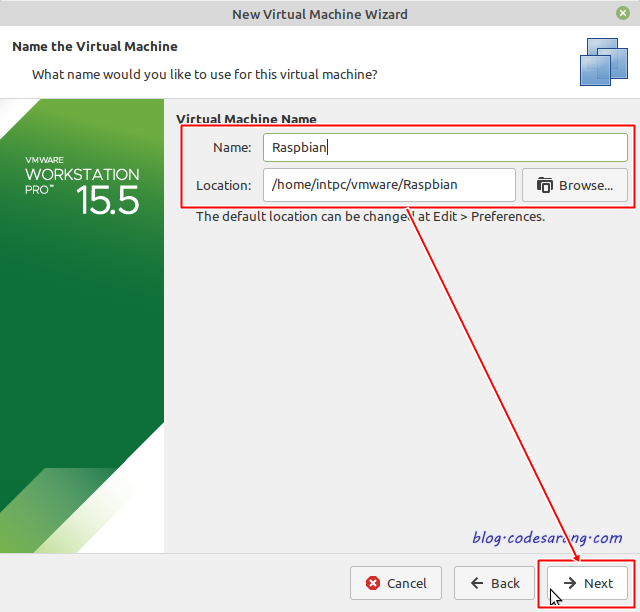640x612 pixels.
Task: Go back with the Back button
Action: (x=494, y=583)
